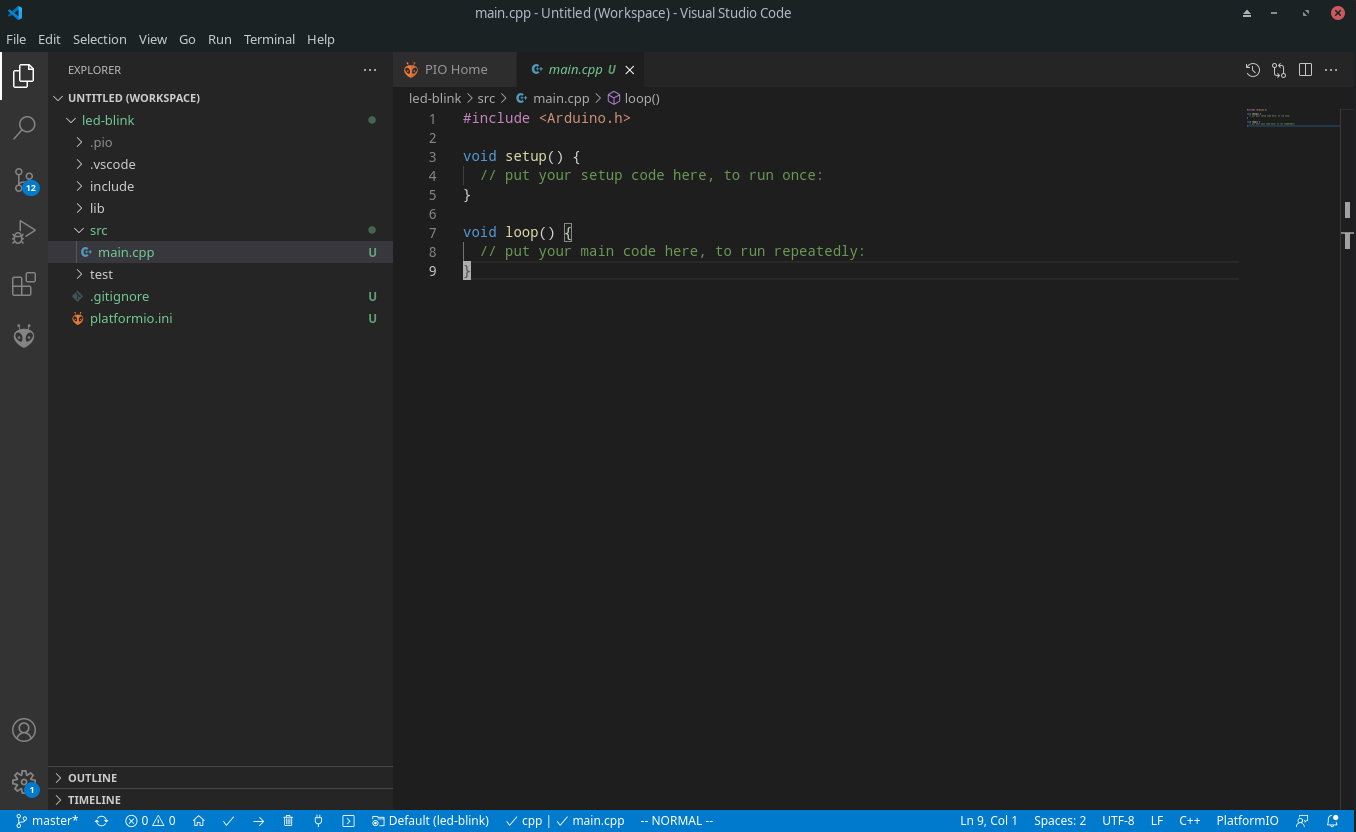Image resolution: width=1356 pixels, height=832 pixels.
Task: Click master* branch in status bar
Action: click(47, 821)
